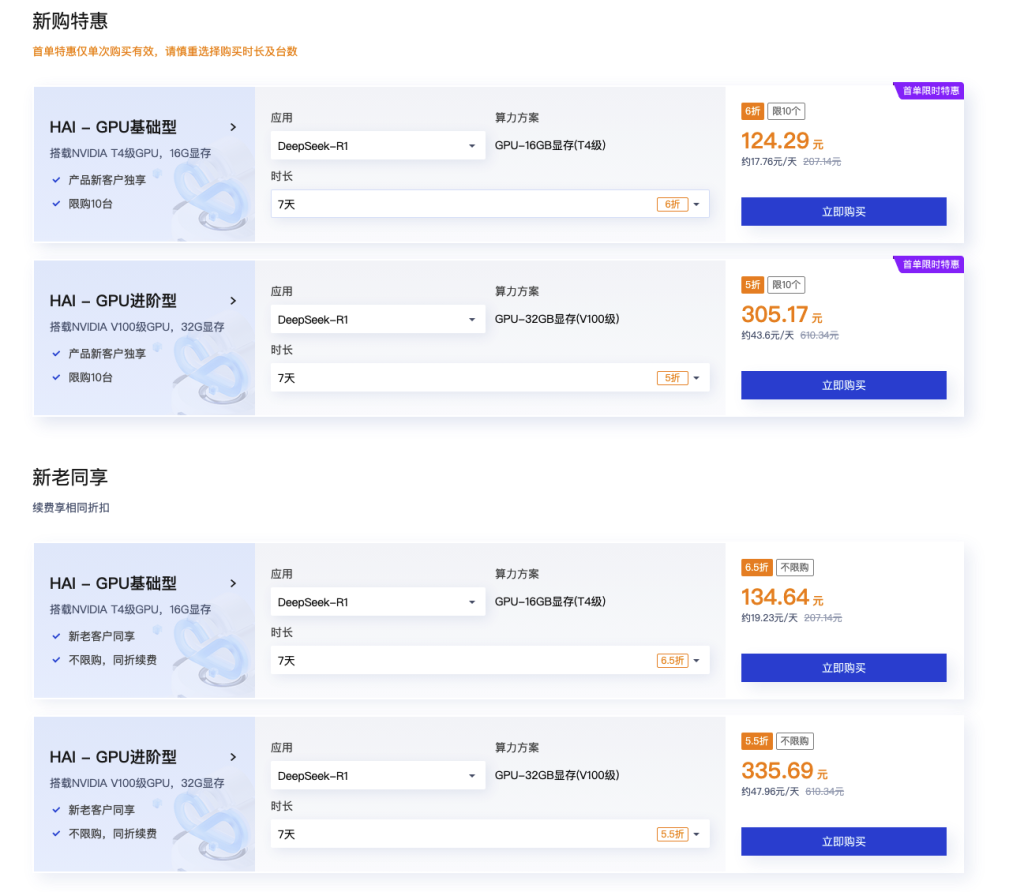Expand the 7天 时长 dropdown with 5折 tag

(490, 378)
